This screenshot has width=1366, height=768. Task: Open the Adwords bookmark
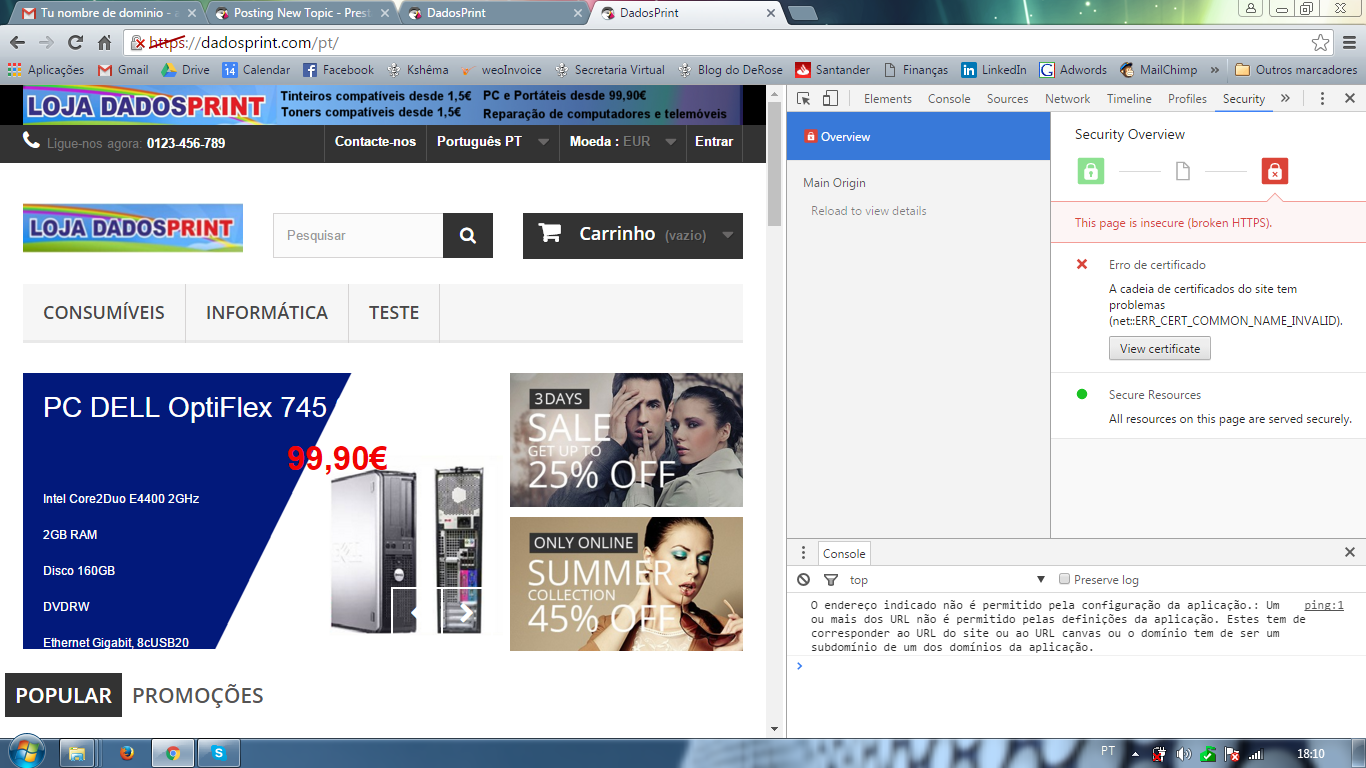point(1073,70)
